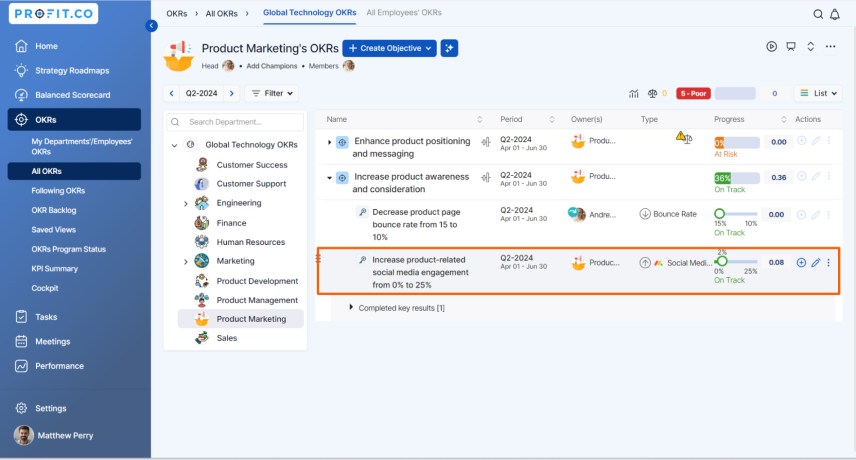Open Matthew Perry profile avatar

pyautogui.click(x=23, y=435)
